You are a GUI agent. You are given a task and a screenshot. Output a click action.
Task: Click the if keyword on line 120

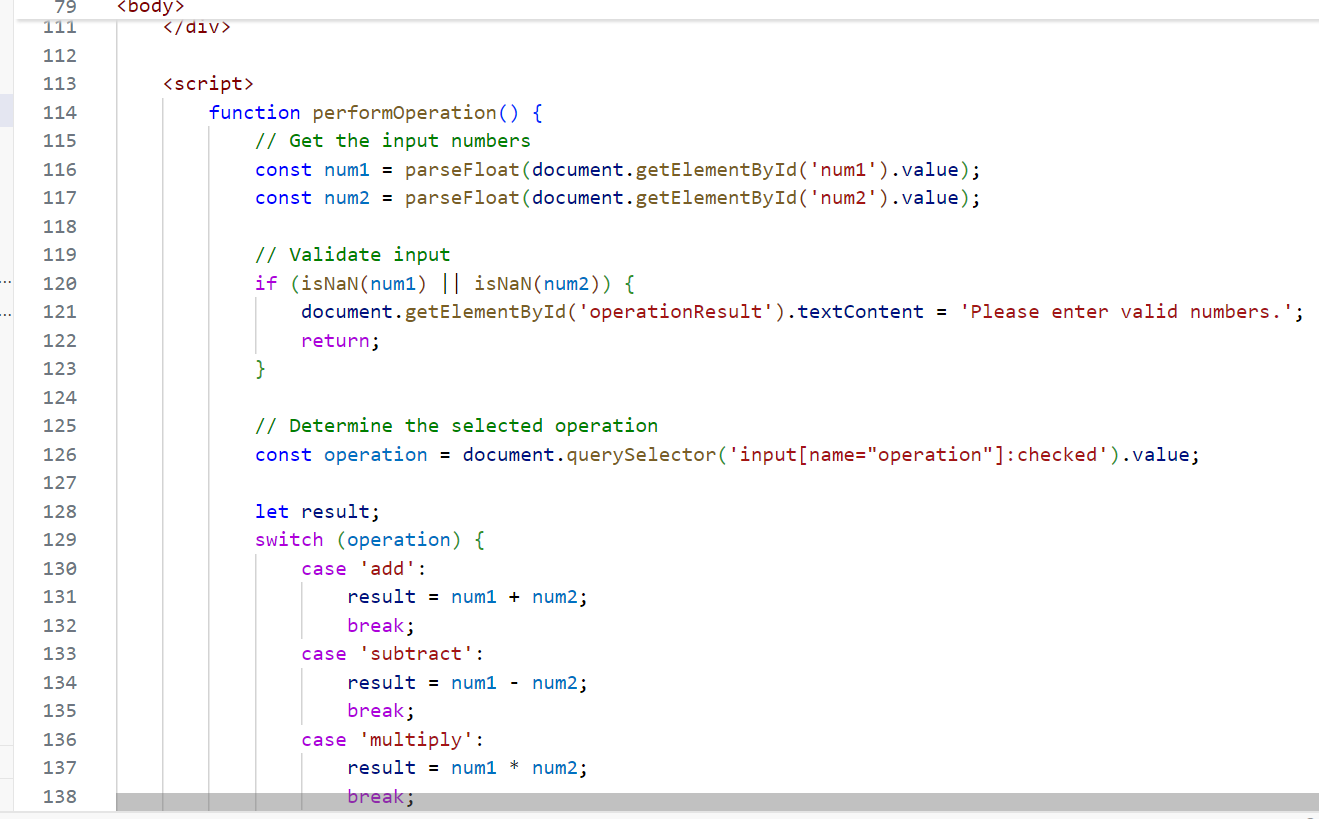pyautogui.click(x=266, y=283)
